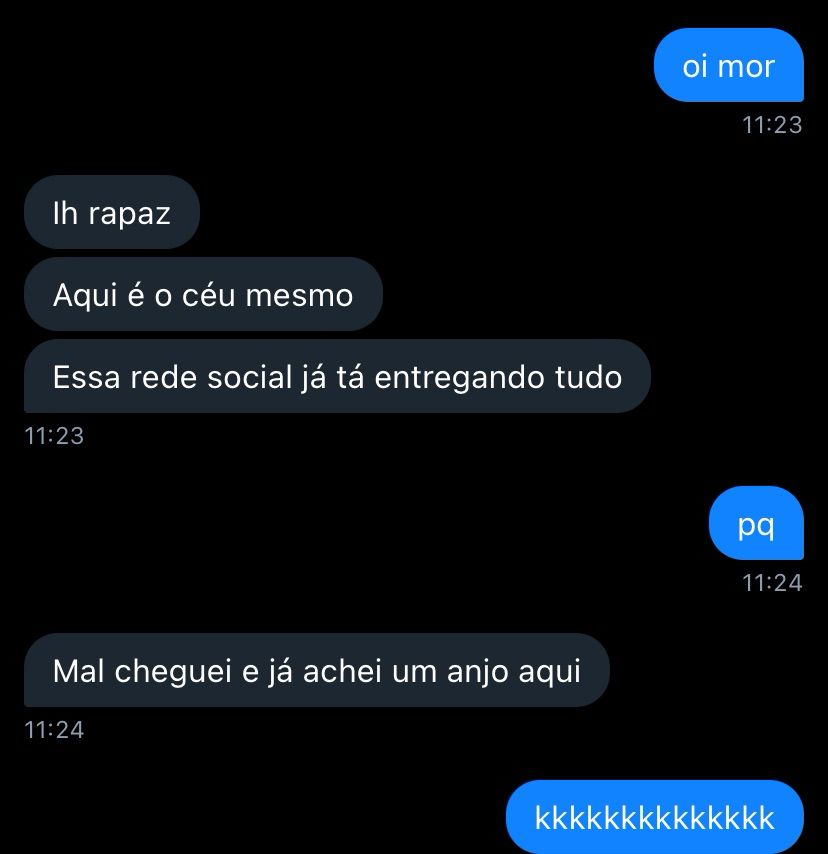The image size is (828, 854).
Task: Click the 11:24 timestamp below "Mal cheguei" message
Action: (54, 730)
